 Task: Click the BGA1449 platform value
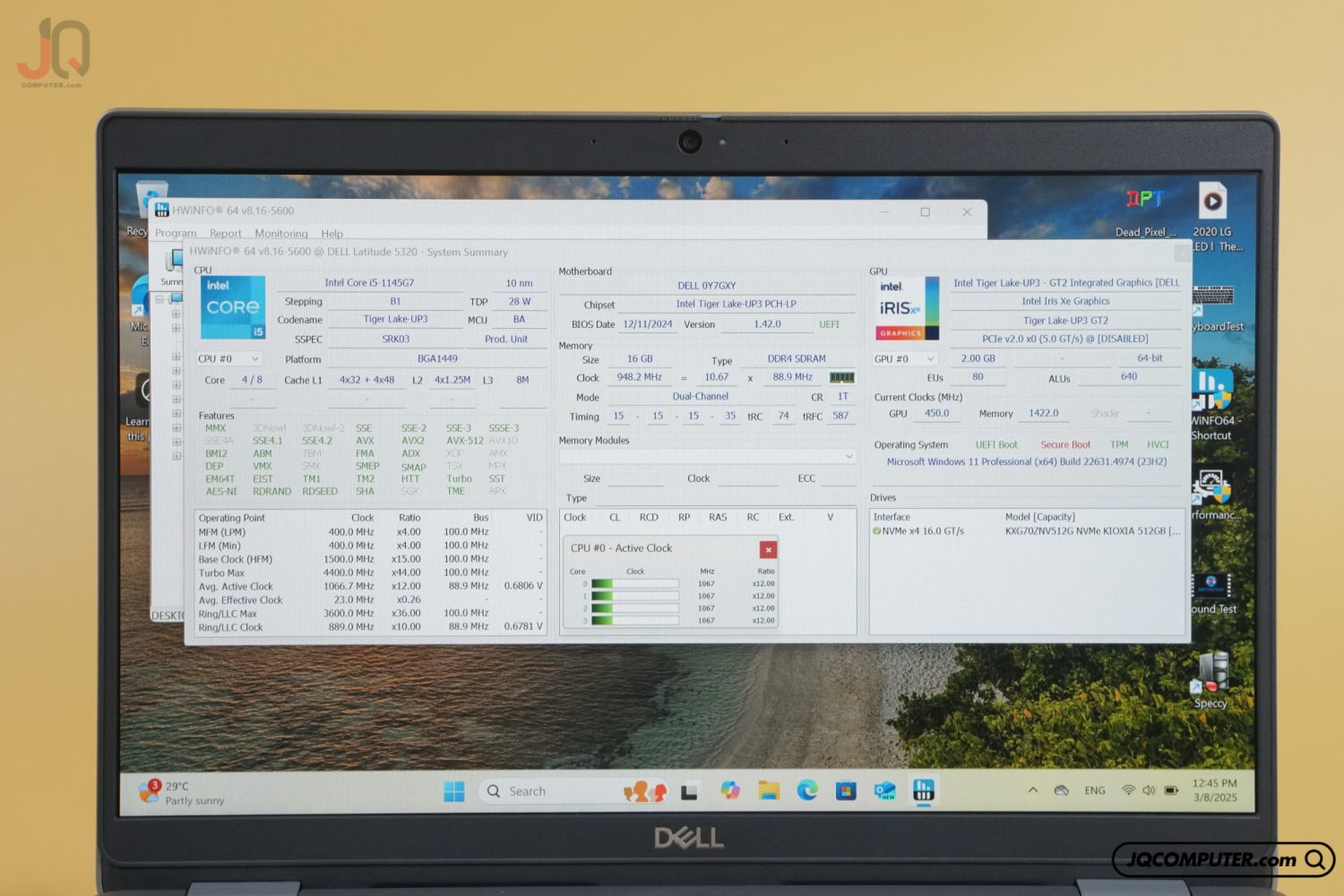[x=437, y=359]
